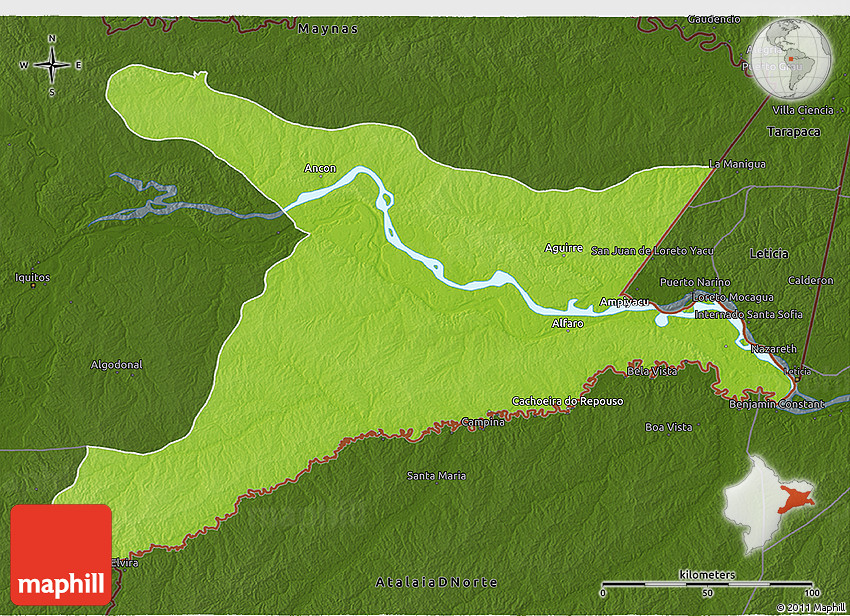Click the Cachoeira do Repouso label
Image resolution: width=850 pixels, height=616 pixels.
[567, 401]
